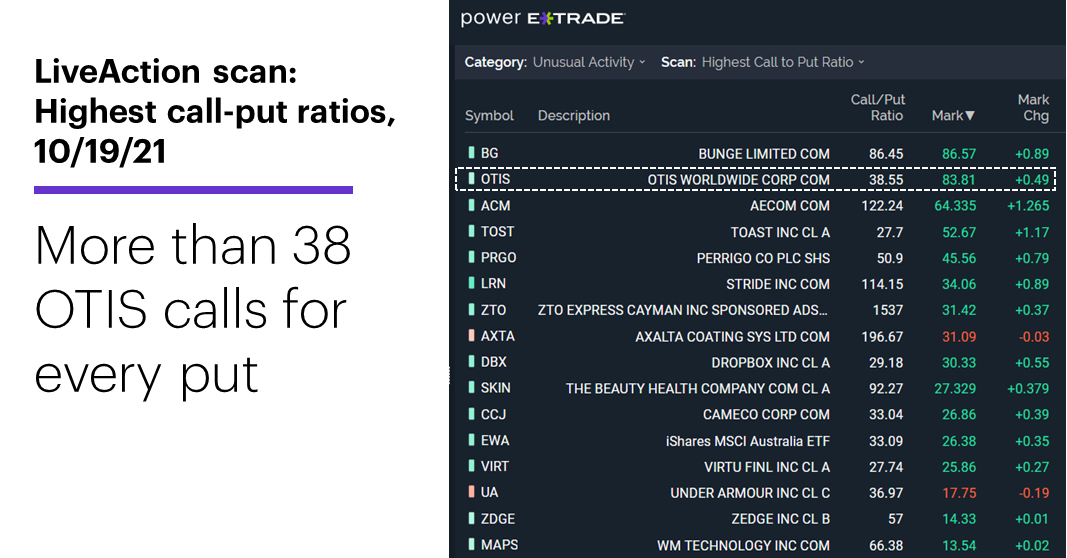The image size is (1067, 558).
Task: Click OTIS WORLDWIDE CORP COM description
Action: (738, 180)
